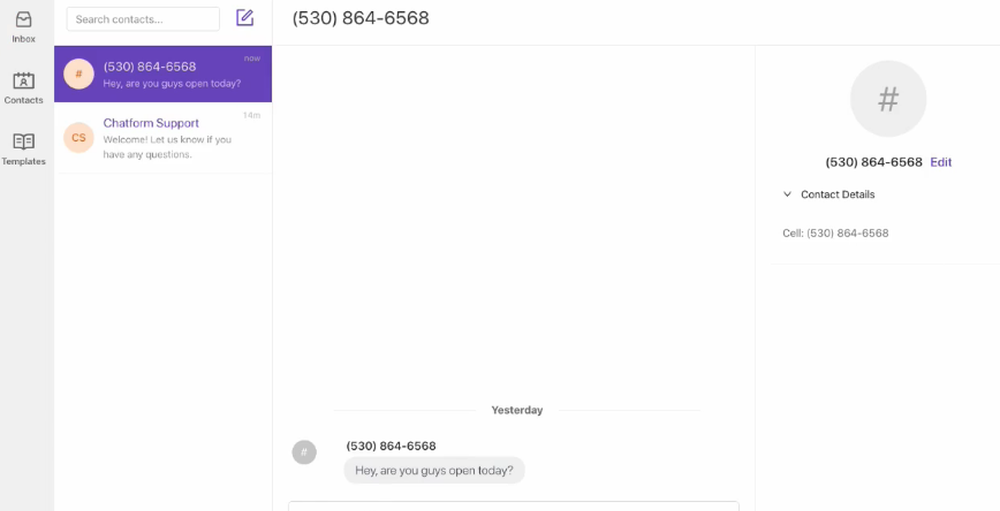Screen dimensions: 1000x511
Task: Open the Templates book icon
Action: coord(24,142)
